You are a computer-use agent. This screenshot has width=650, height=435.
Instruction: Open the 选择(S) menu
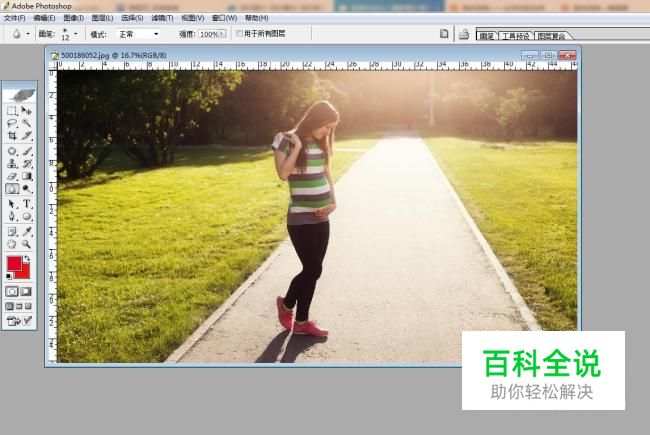[132, 18]
